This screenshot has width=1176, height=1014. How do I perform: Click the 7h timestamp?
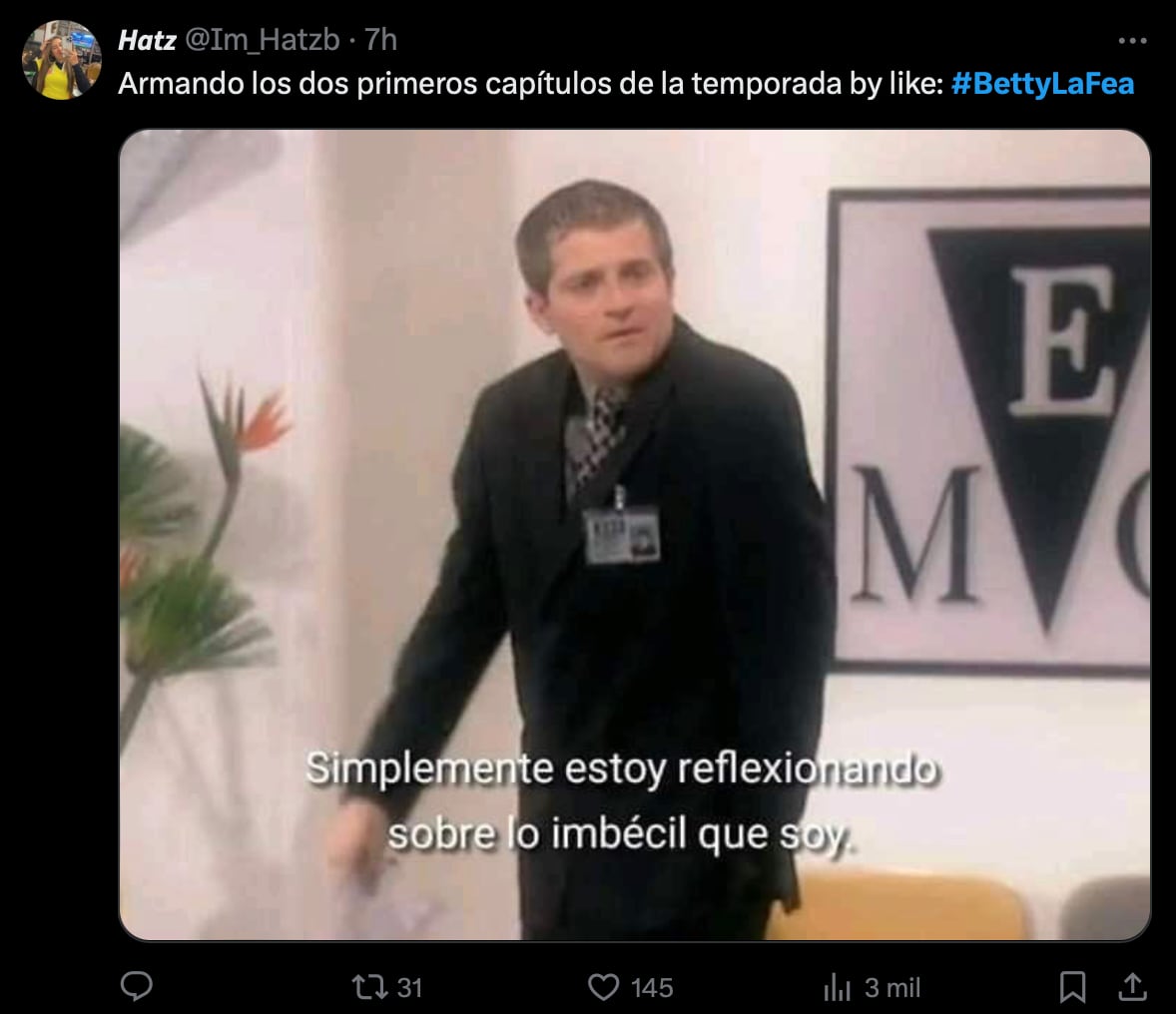(380, 40)
